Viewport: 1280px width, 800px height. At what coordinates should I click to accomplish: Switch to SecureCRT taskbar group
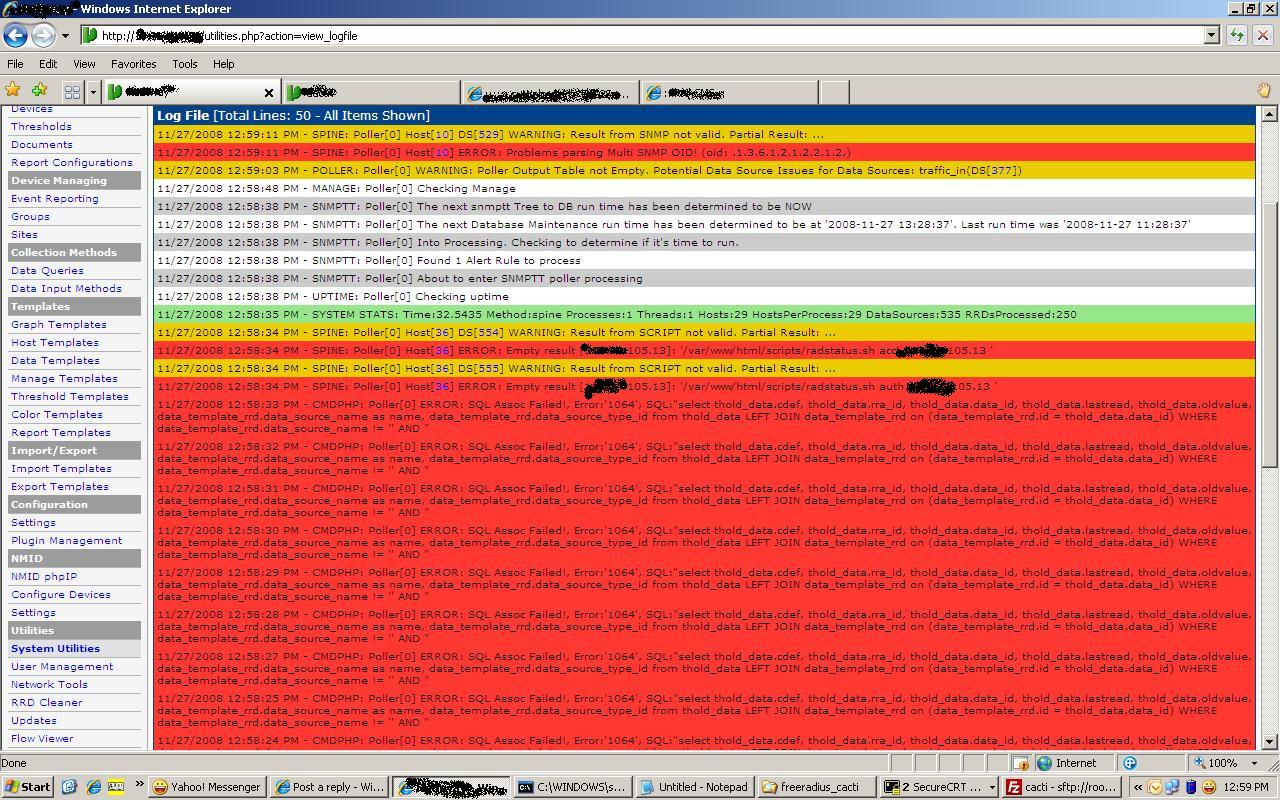point(939,787)
